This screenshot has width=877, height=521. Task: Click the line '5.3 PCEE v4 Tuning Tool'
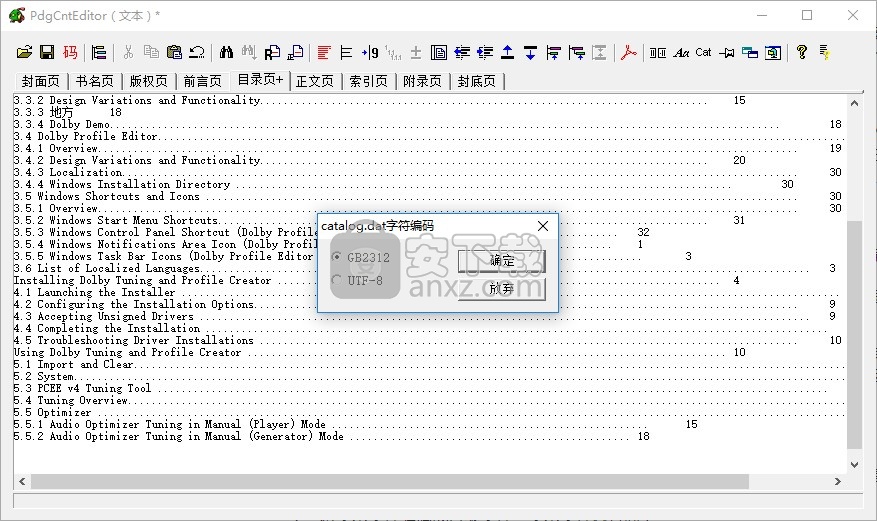(x=82, y=389)
